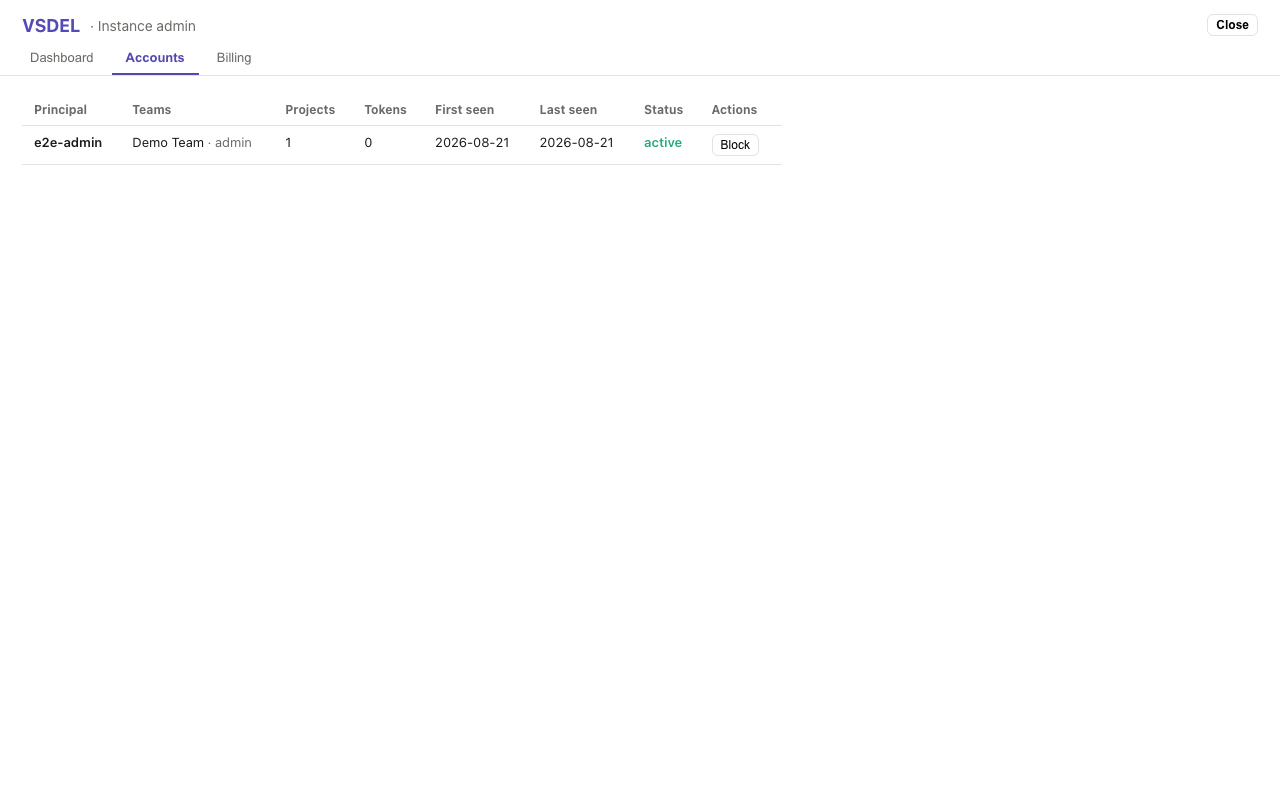Click the Tokens count value 0
Screen dimensions: 1280x800
click(368, 143)
